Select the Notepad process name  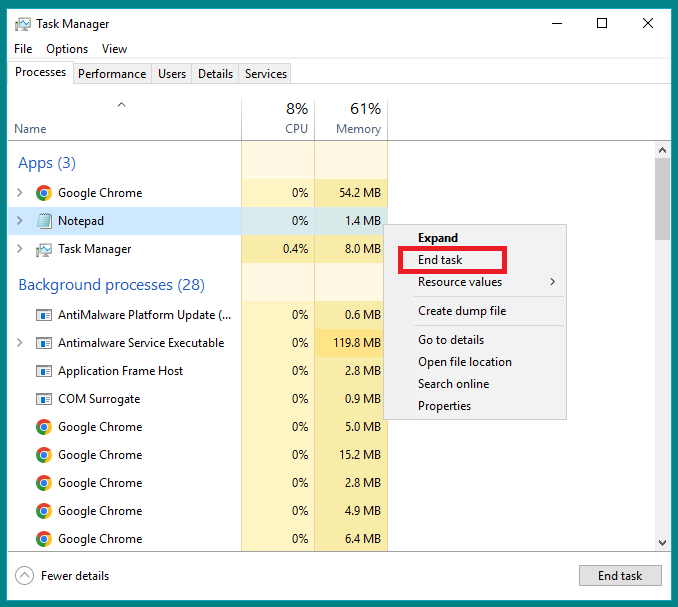[81, 221]
